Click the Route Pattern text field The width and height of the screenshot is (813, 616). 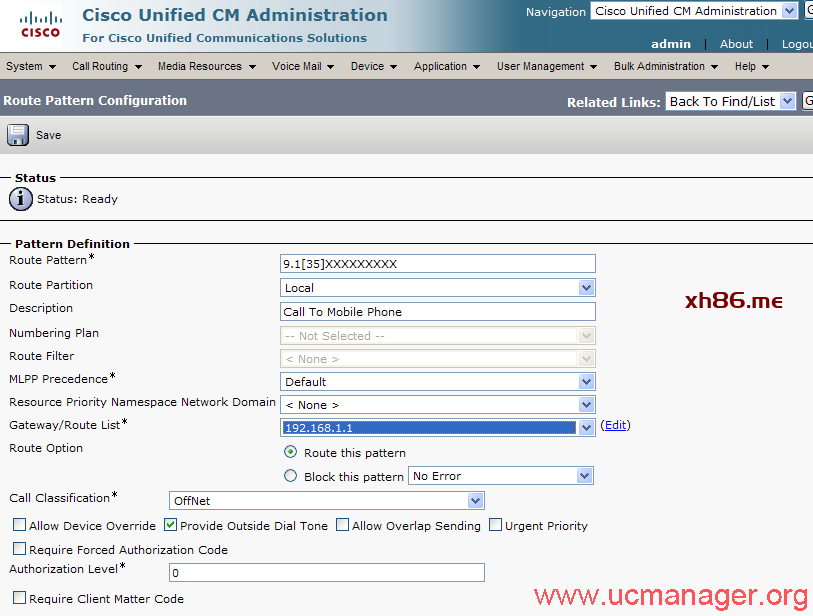[437, 264]
